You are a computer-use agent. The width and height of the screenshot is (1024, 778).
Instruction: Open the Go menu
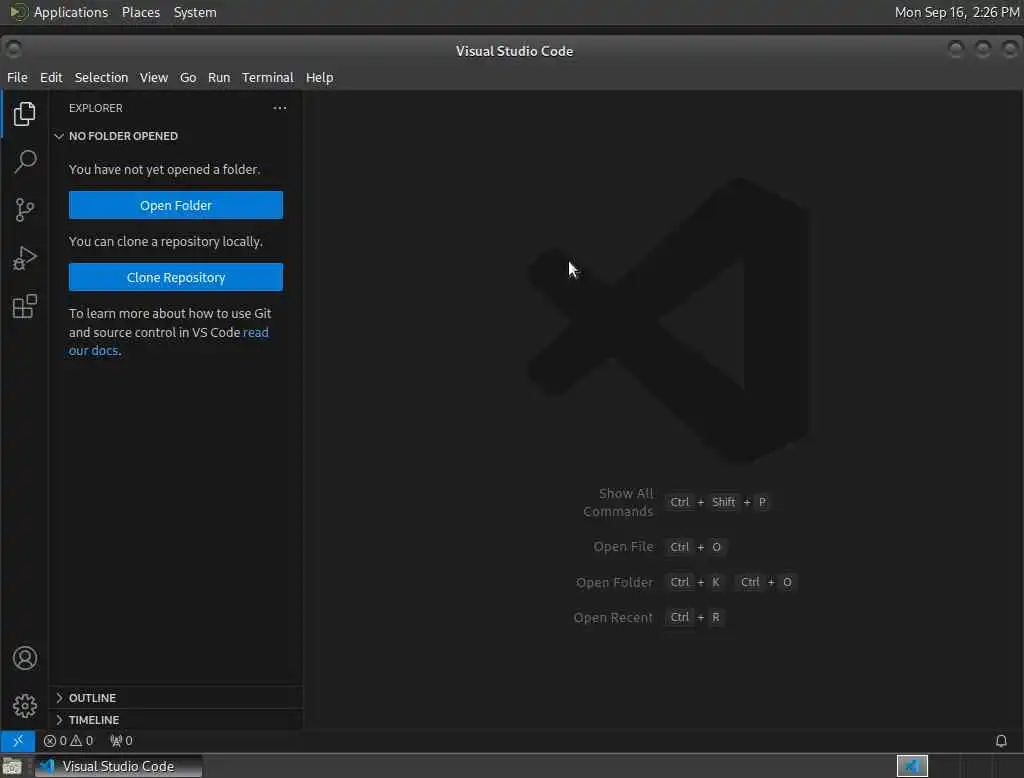tap(188, 77)
